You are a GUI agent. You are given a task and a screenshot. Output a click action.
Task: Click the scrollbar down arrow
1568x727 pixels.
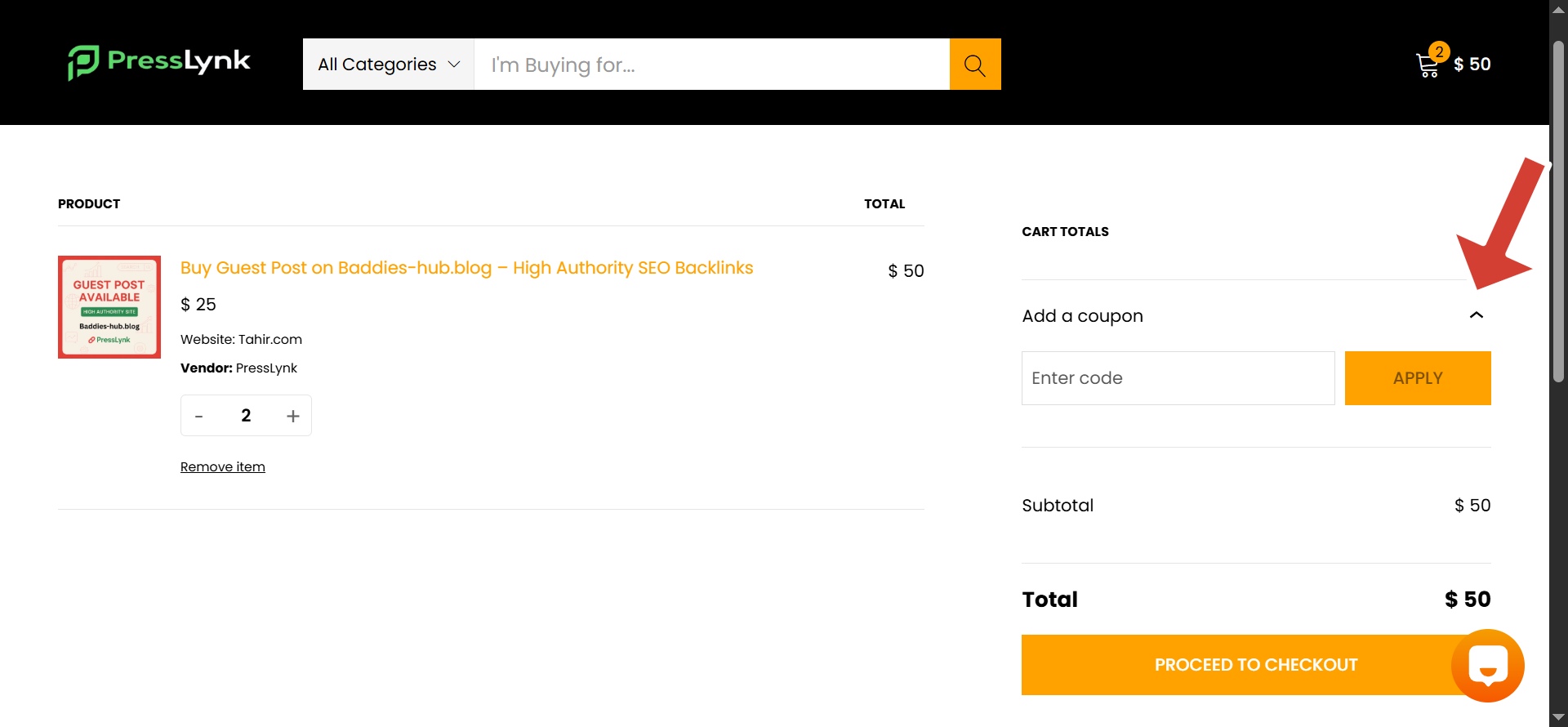1558,717
